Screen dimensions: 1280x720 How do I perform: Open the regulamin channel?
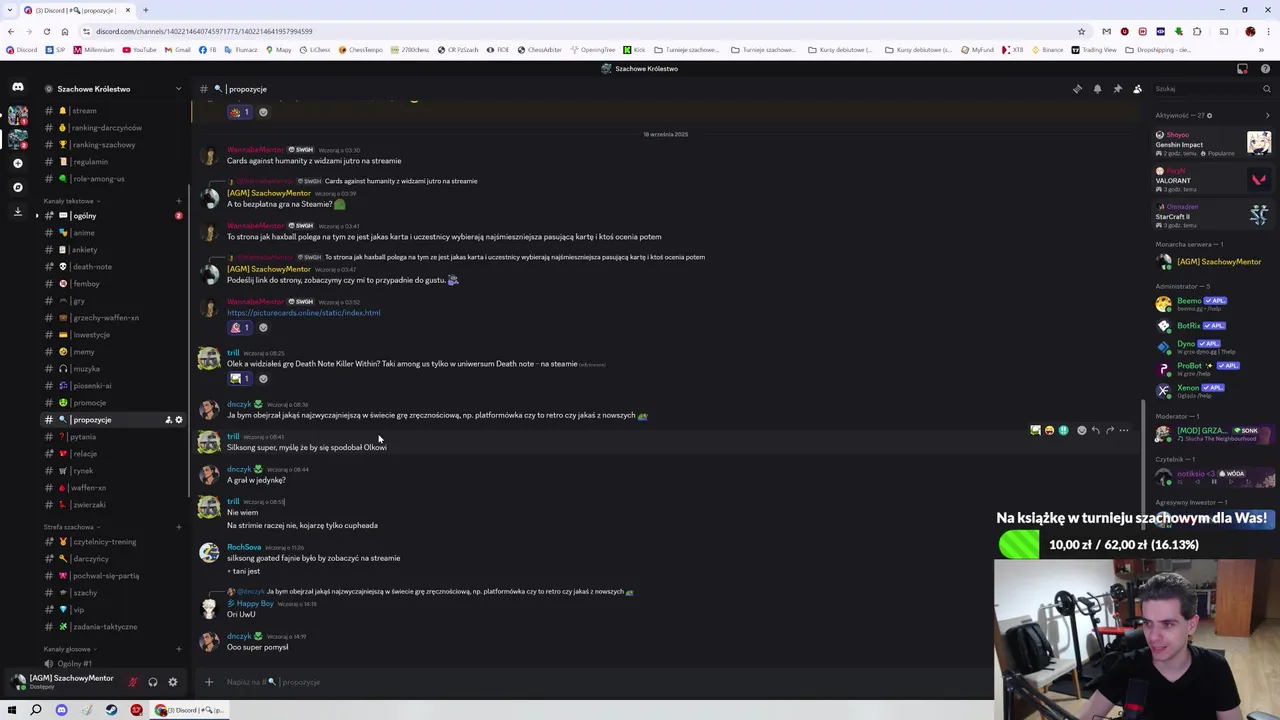[x=113, y=162]
